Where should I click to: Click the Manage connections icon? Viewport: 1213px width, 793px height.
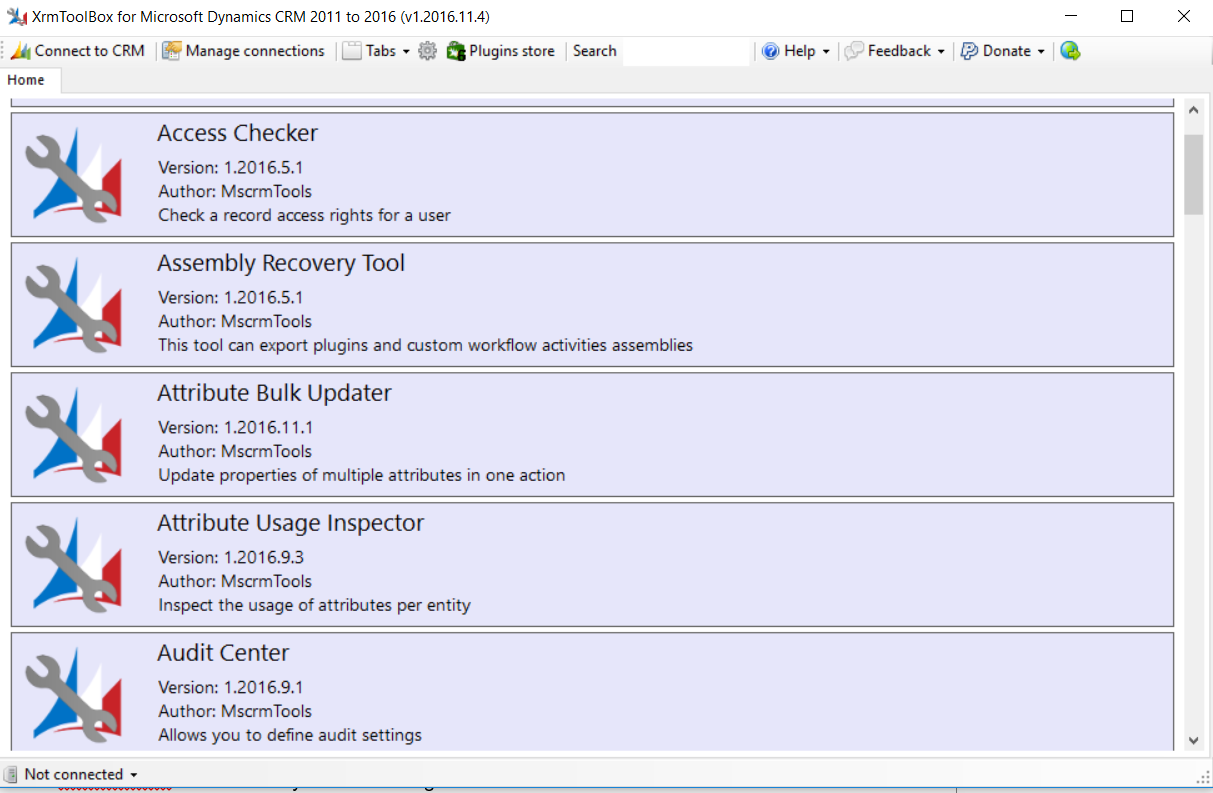point(172,51)
